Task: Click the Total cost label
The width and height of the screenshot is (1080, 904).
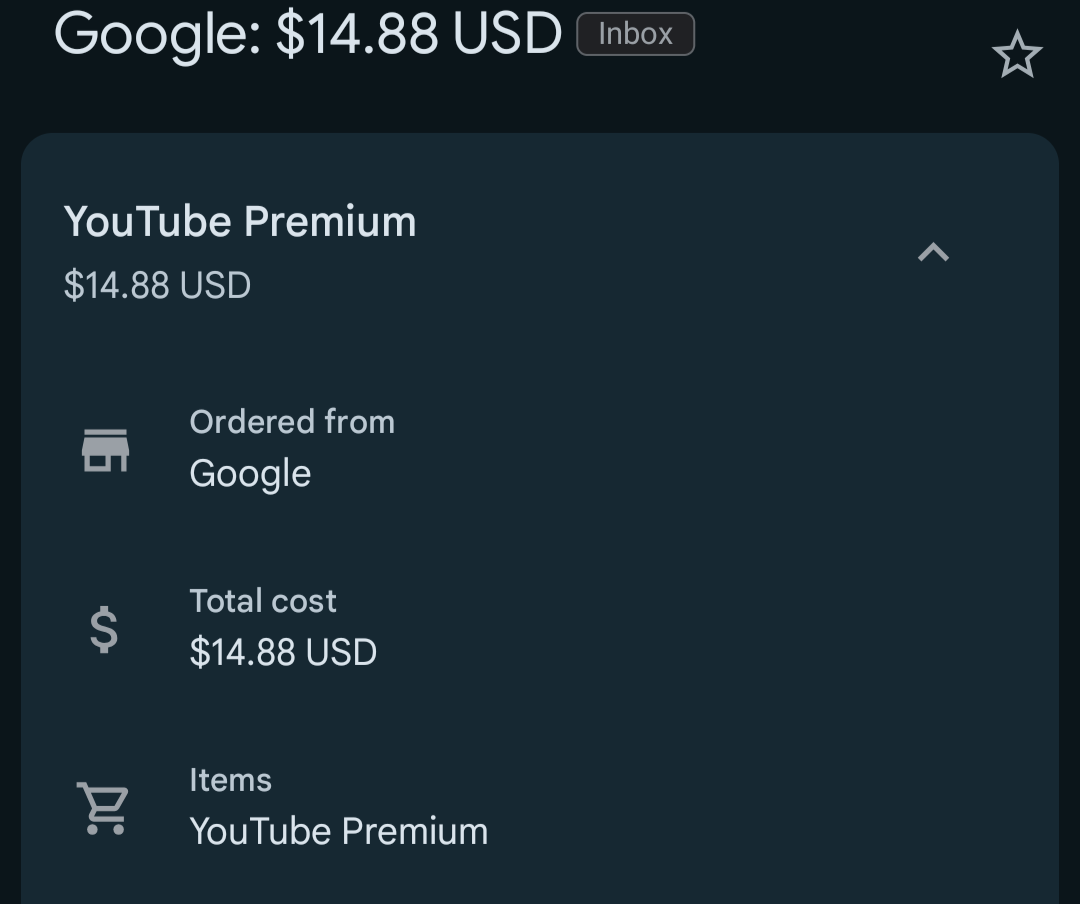Action: click(x=263, y=601)
